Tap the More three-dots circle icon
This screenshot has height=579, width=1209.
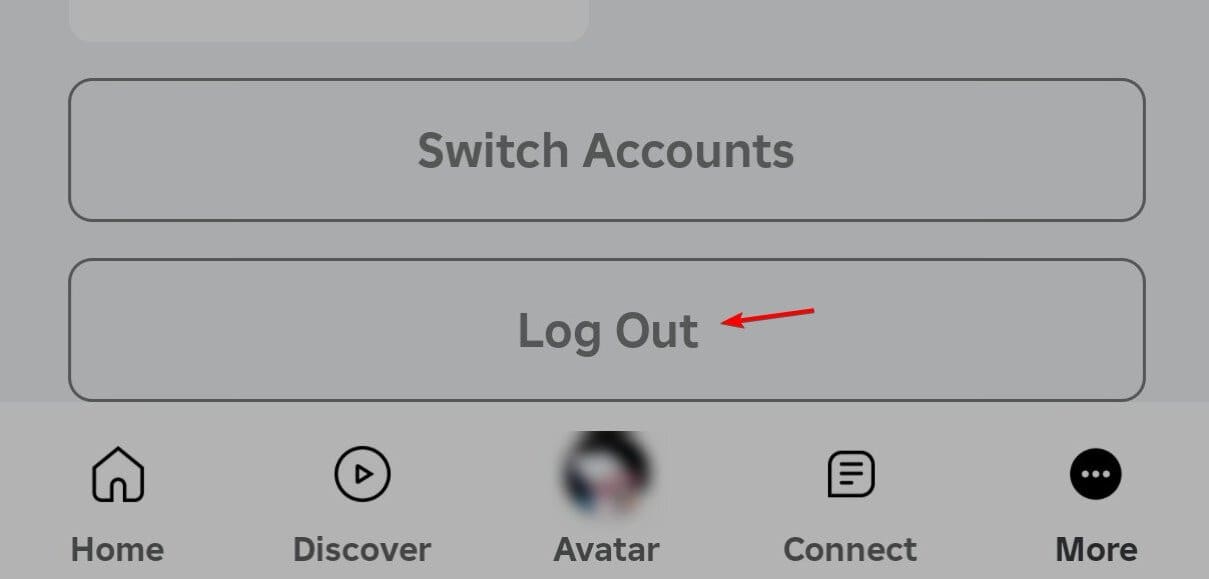[x=1096, y=473]
